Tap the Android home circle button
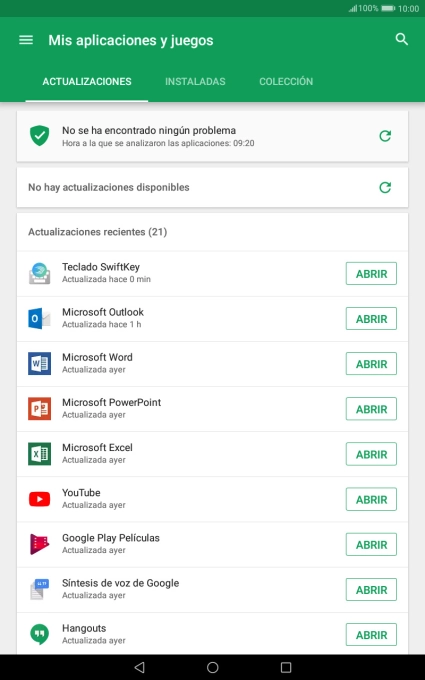Screen dimensions: 425x680 coord(212,667)
